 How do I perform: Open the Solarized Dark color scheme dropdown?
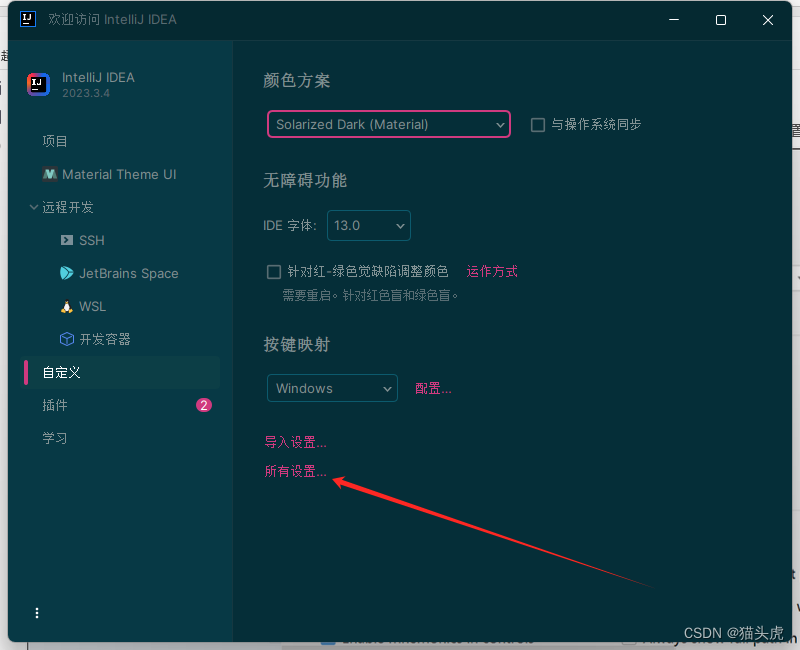[x=389, y=124]
